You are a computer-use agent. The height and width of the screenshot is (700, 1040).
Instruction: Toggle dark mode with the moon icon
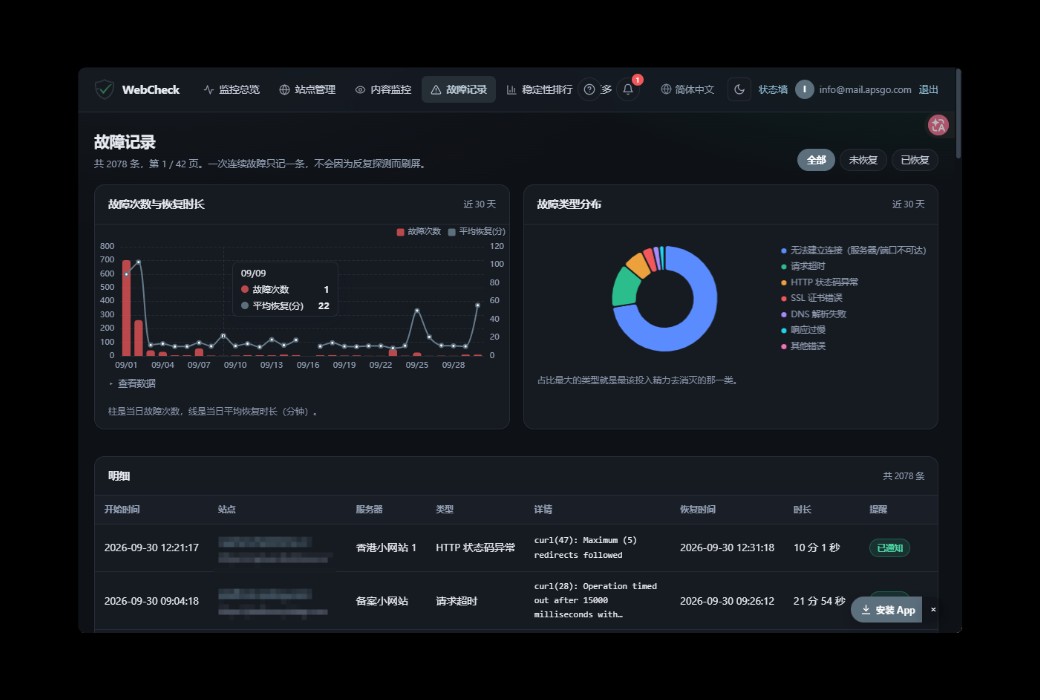(739, 90)
